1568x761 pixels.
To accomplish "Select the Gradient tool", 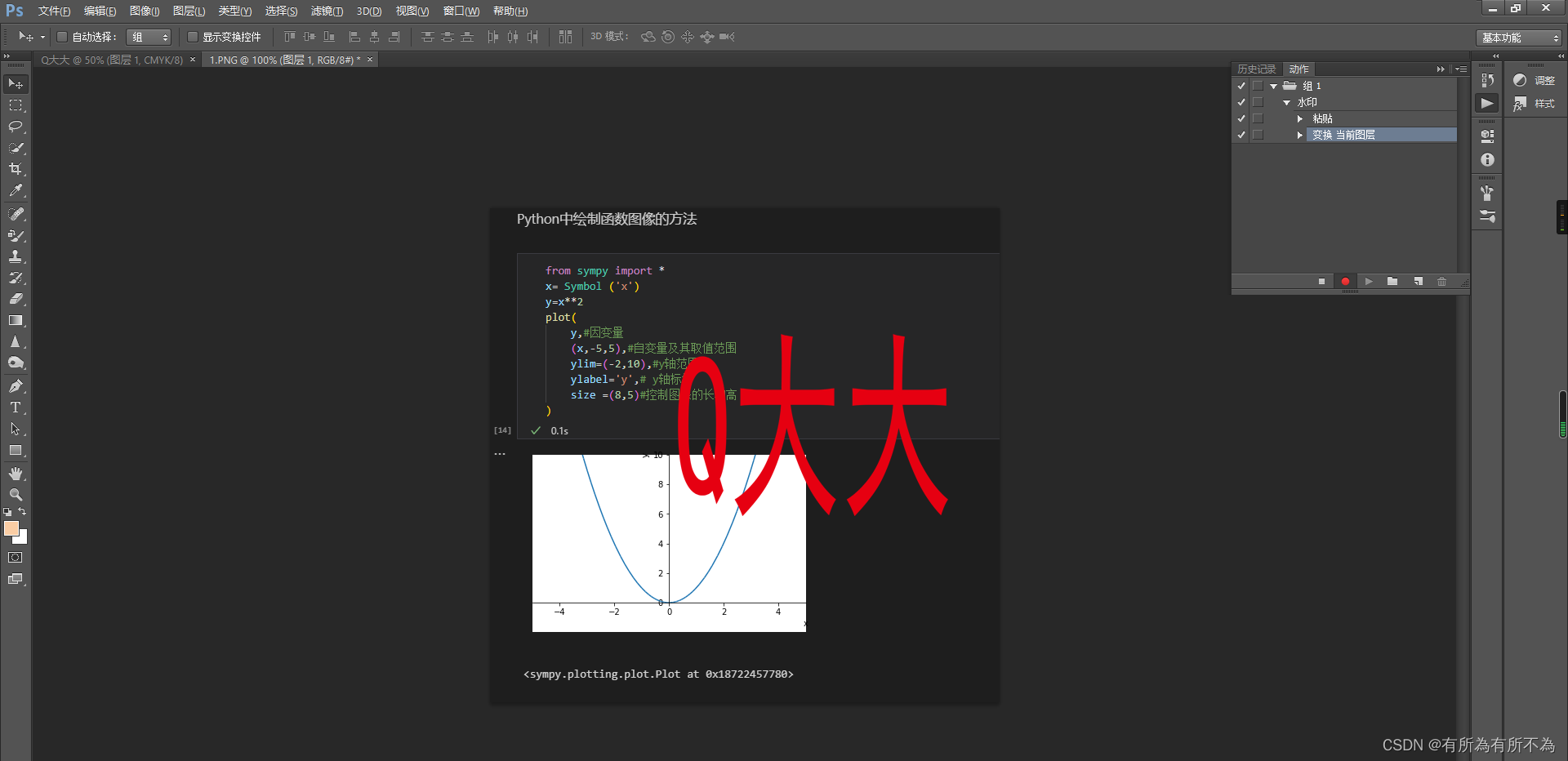I will coord(16,320).
